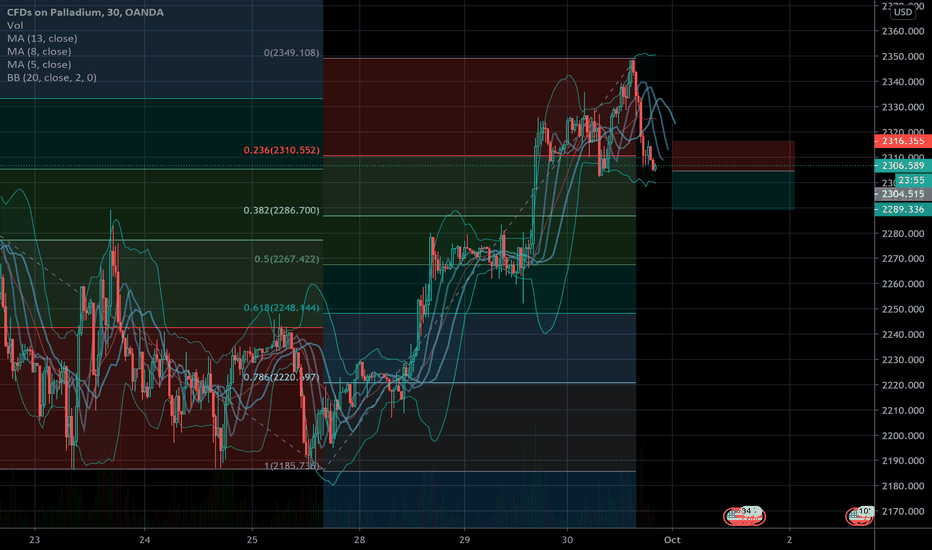Click the date label 23 on time axis

pos(35,540)
